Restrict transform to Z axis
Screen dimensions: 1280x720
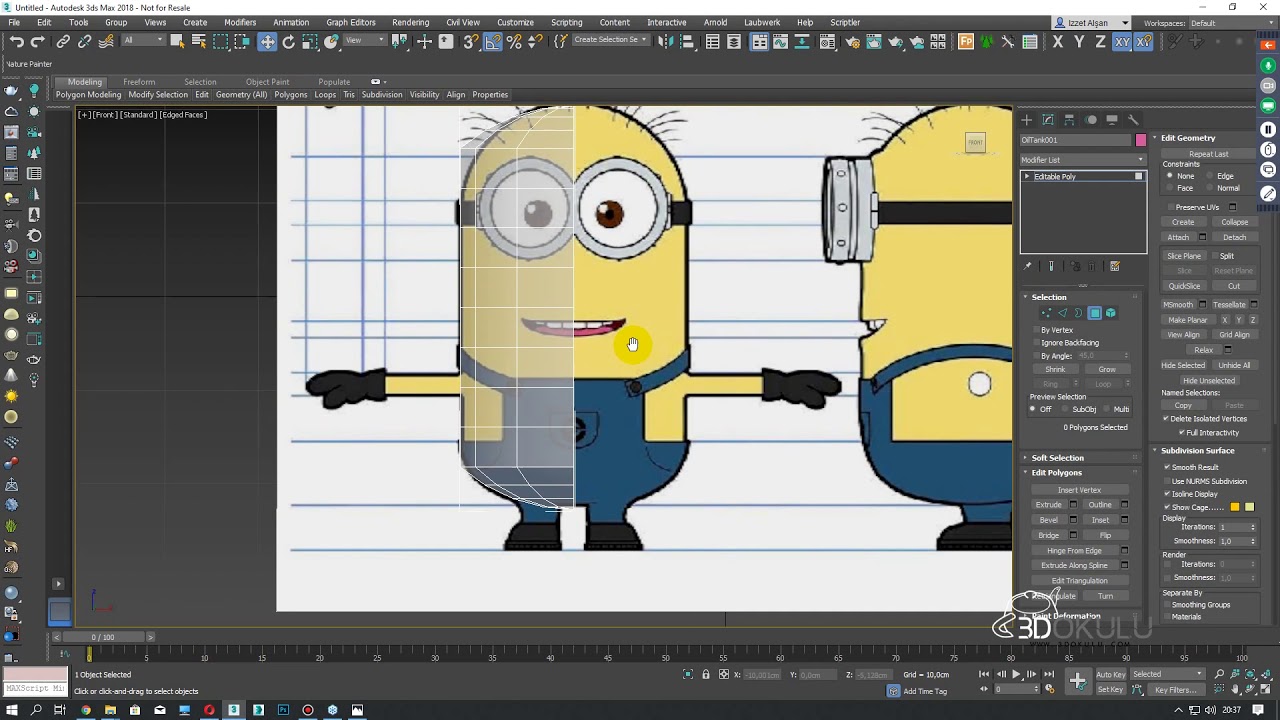[1100, 41]
